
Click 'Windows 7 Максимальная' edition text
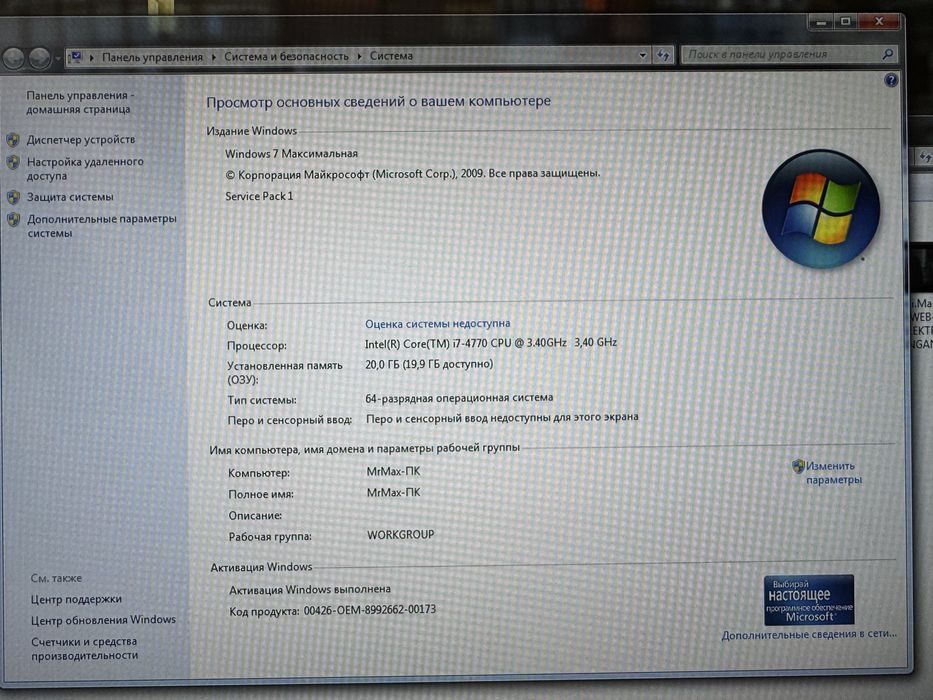[292, 154]
